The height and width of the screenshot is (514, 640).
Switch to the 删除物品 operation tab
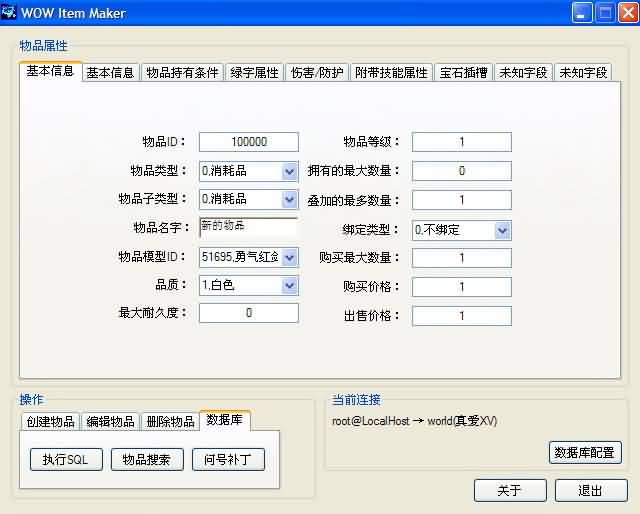coord(170,422)
